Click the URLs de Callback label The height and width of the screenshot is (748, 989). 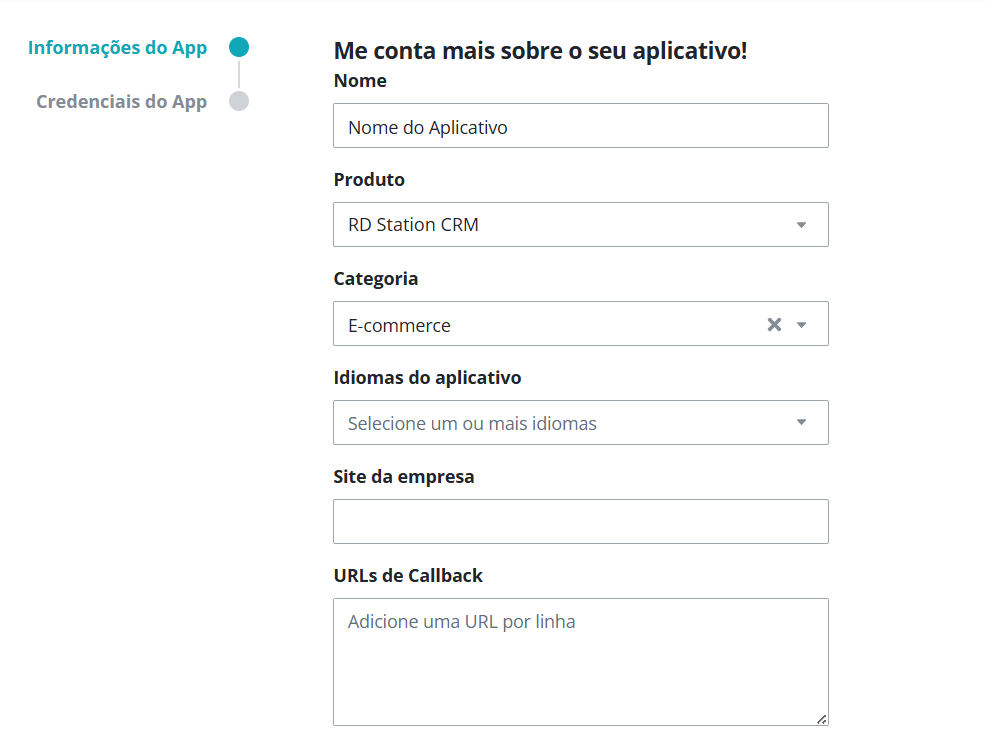click(x=408, y=576)
